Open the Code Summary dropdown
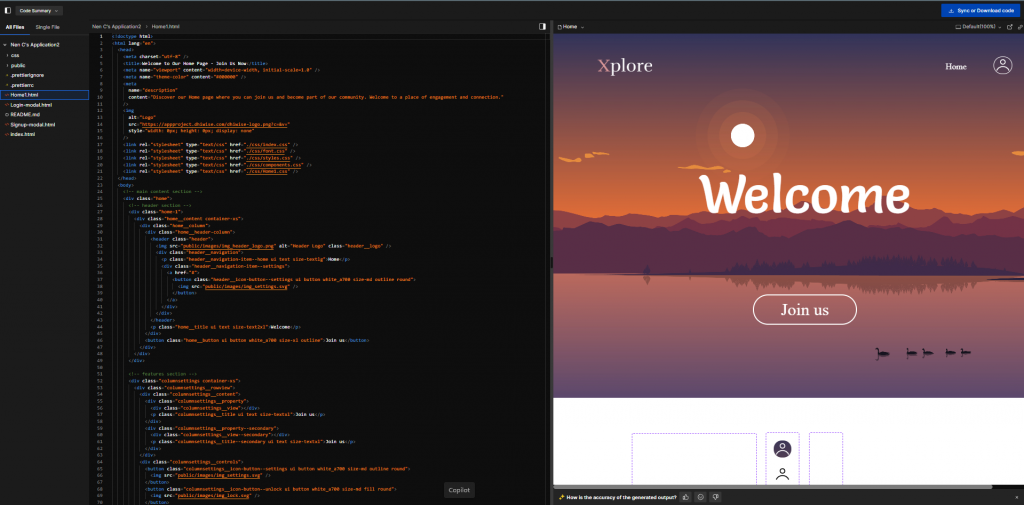Viewport: 1024px width, 505px height. click(39, 10)
